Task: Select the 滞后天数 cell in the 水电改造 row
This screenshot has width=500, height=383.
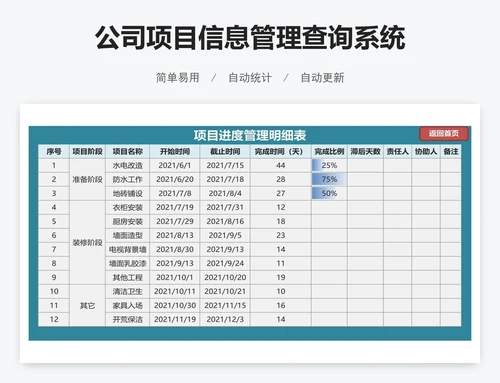Action: (365, 165)
